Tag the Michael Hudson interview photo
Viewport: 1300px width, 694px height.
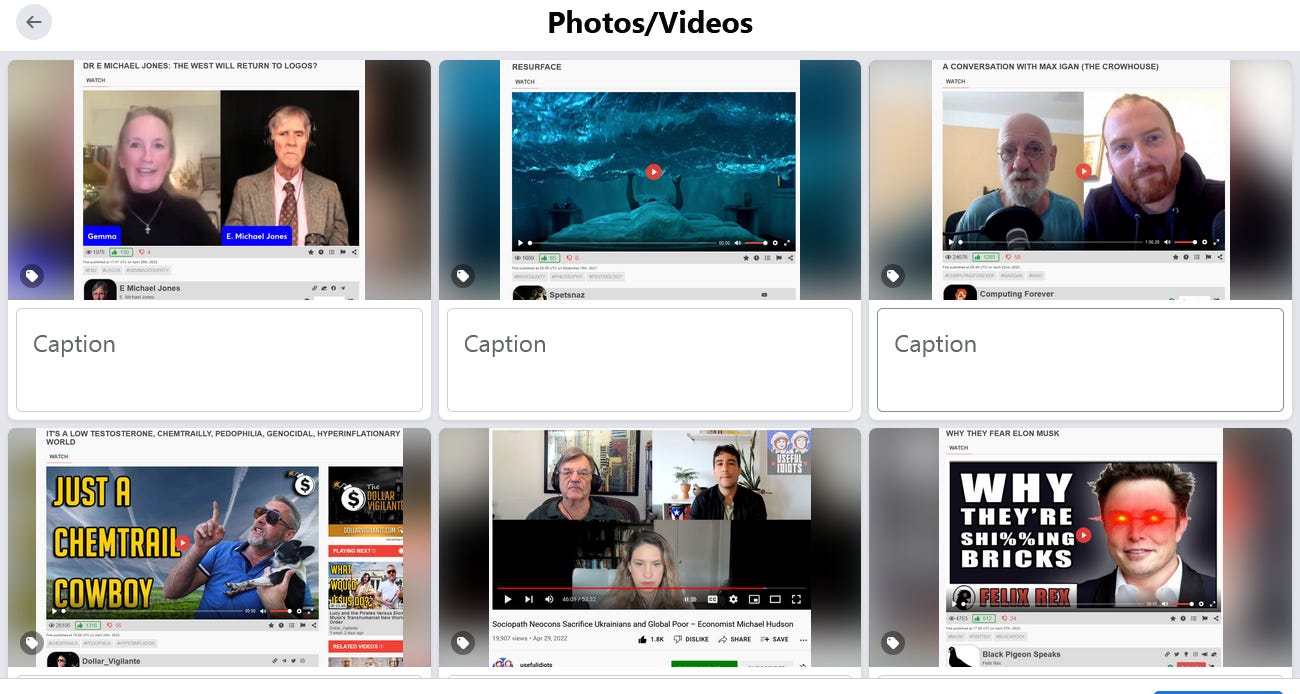point(462,643)
